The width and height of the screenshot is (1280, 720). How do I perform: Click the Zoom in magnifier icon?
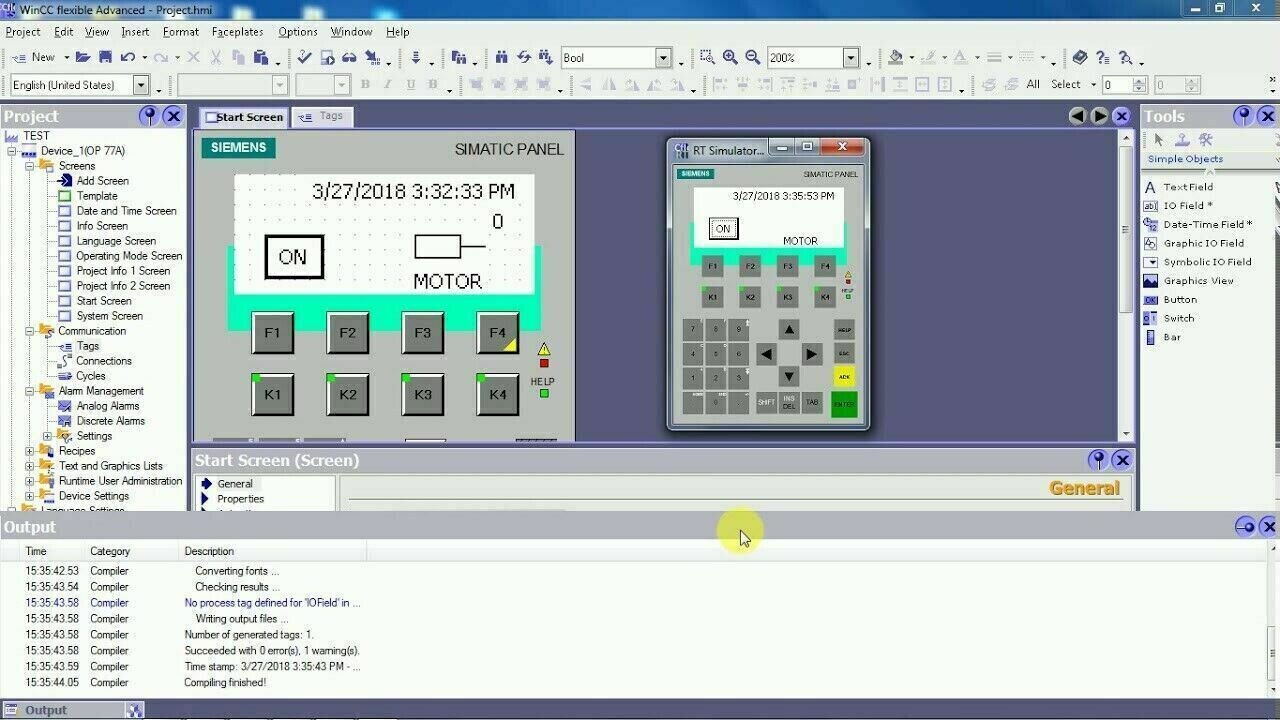(x=730, y=58)
